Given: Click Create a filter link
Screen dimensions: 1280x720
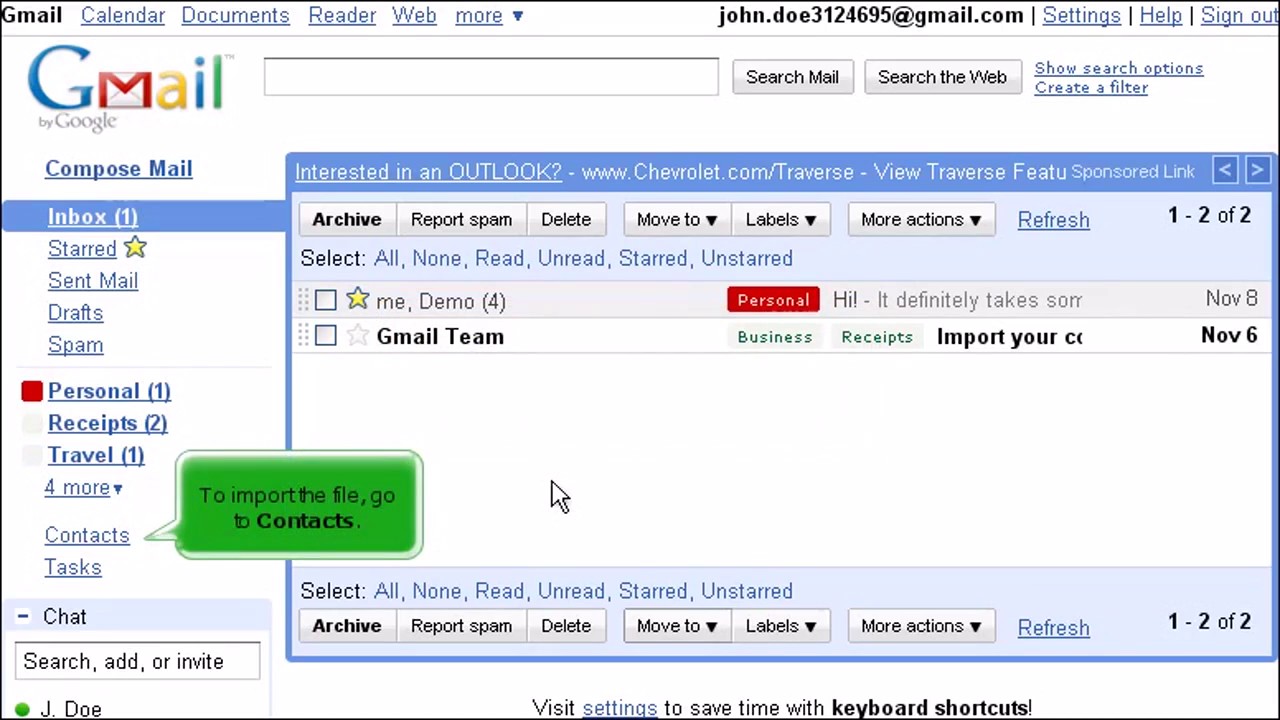Looking at the screenshot, I should (x=1091, y=87).
